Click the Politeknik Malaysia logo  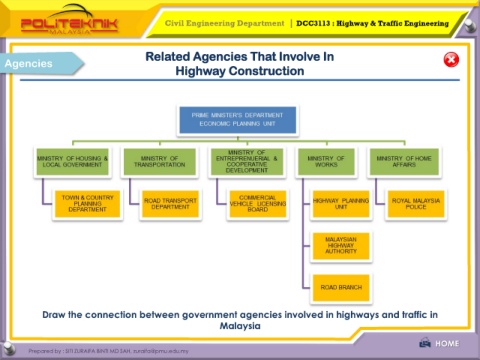pos(69,21)
